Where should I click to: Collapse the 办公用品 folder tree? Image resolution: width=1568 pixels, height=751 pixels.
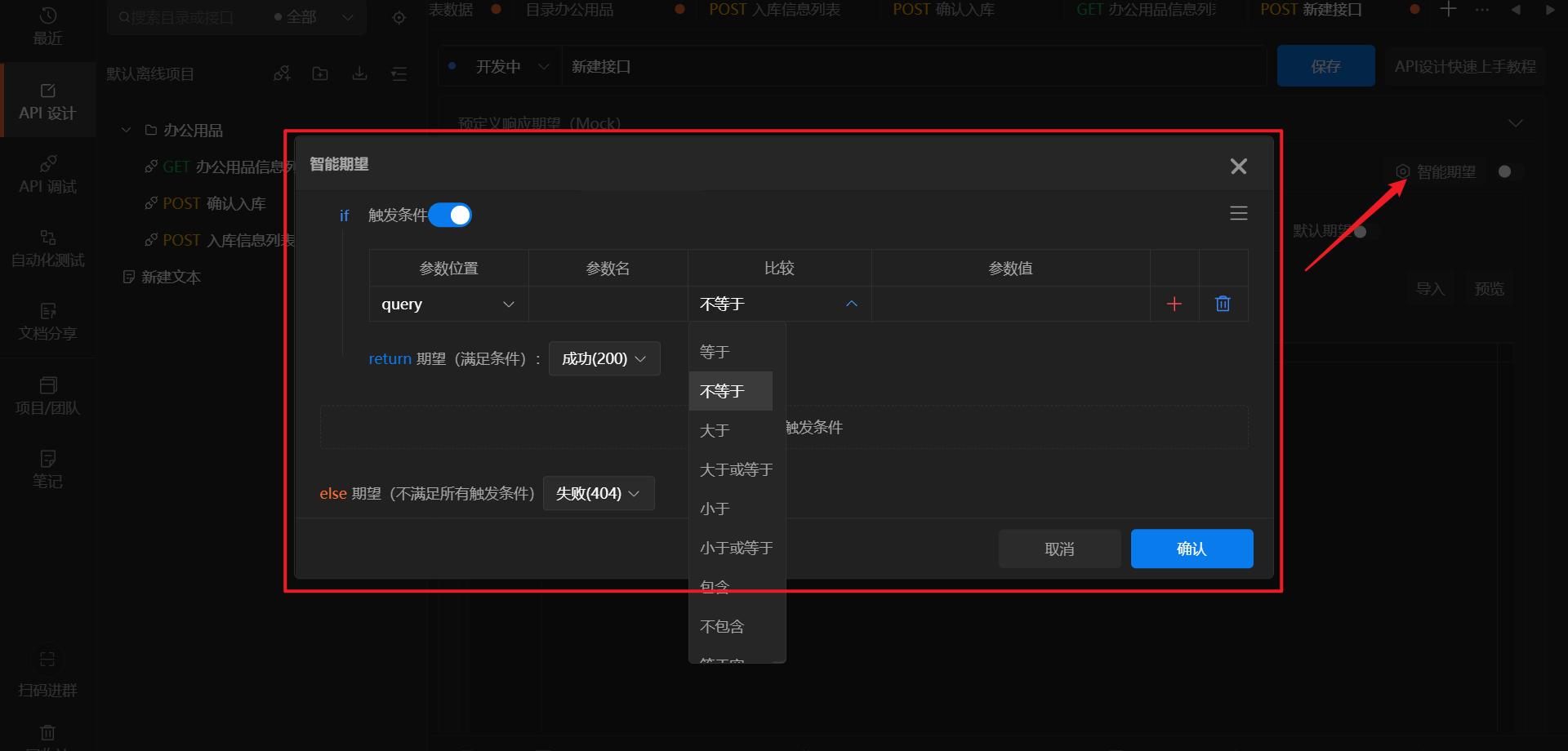click(126, 129)
